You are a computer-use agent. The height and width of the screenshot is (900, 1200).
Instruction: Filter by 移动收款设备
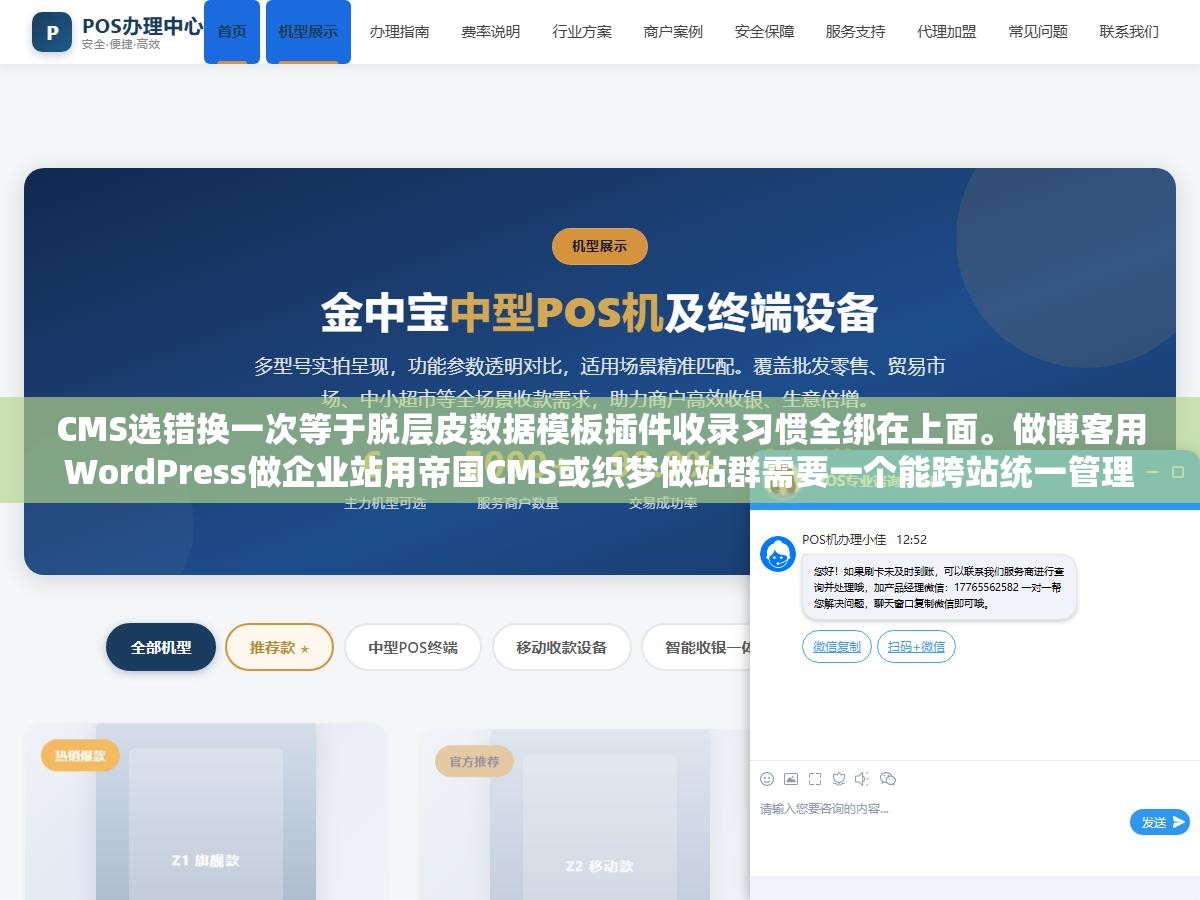click(x=561, y=647)
